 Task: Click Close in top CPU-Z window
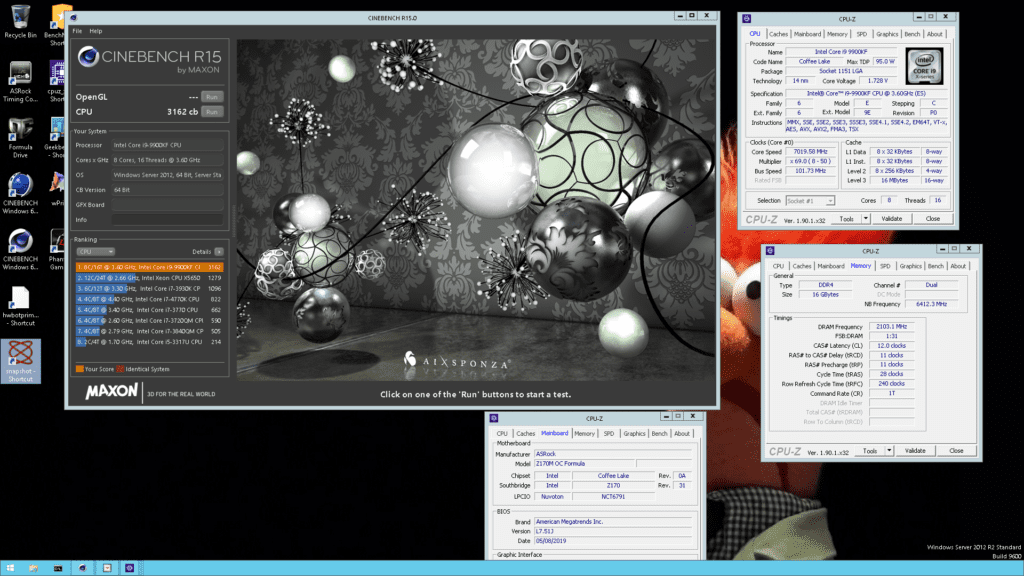933,219
